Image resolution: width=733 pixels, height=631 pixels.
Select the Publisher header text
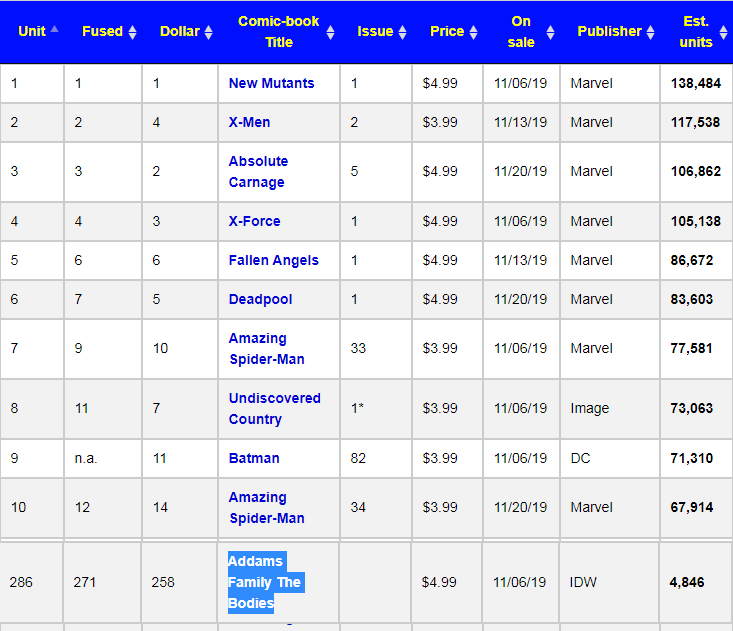tap(609, 31)
